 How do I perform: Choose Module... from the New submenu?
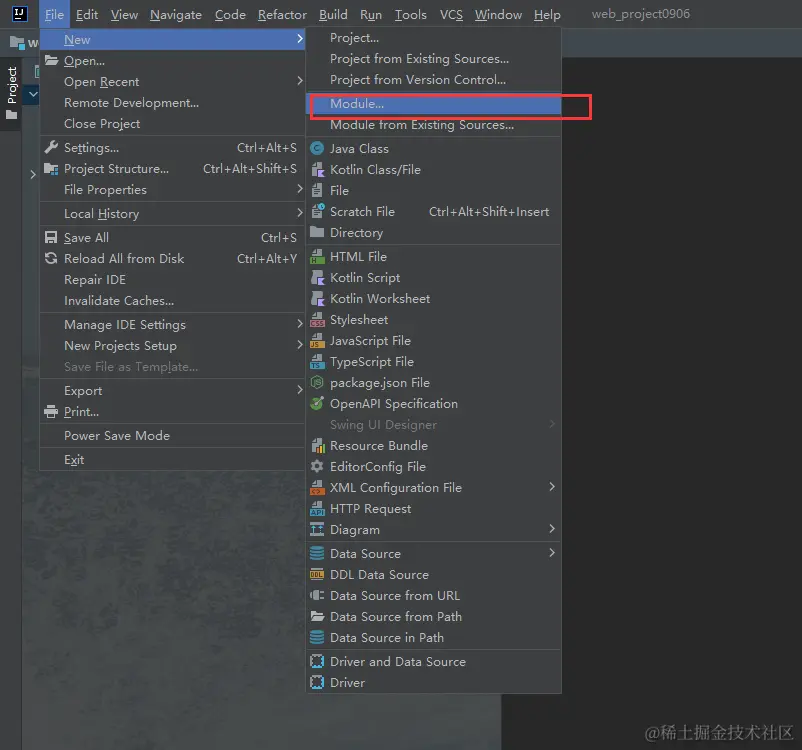tap(434, 104)
